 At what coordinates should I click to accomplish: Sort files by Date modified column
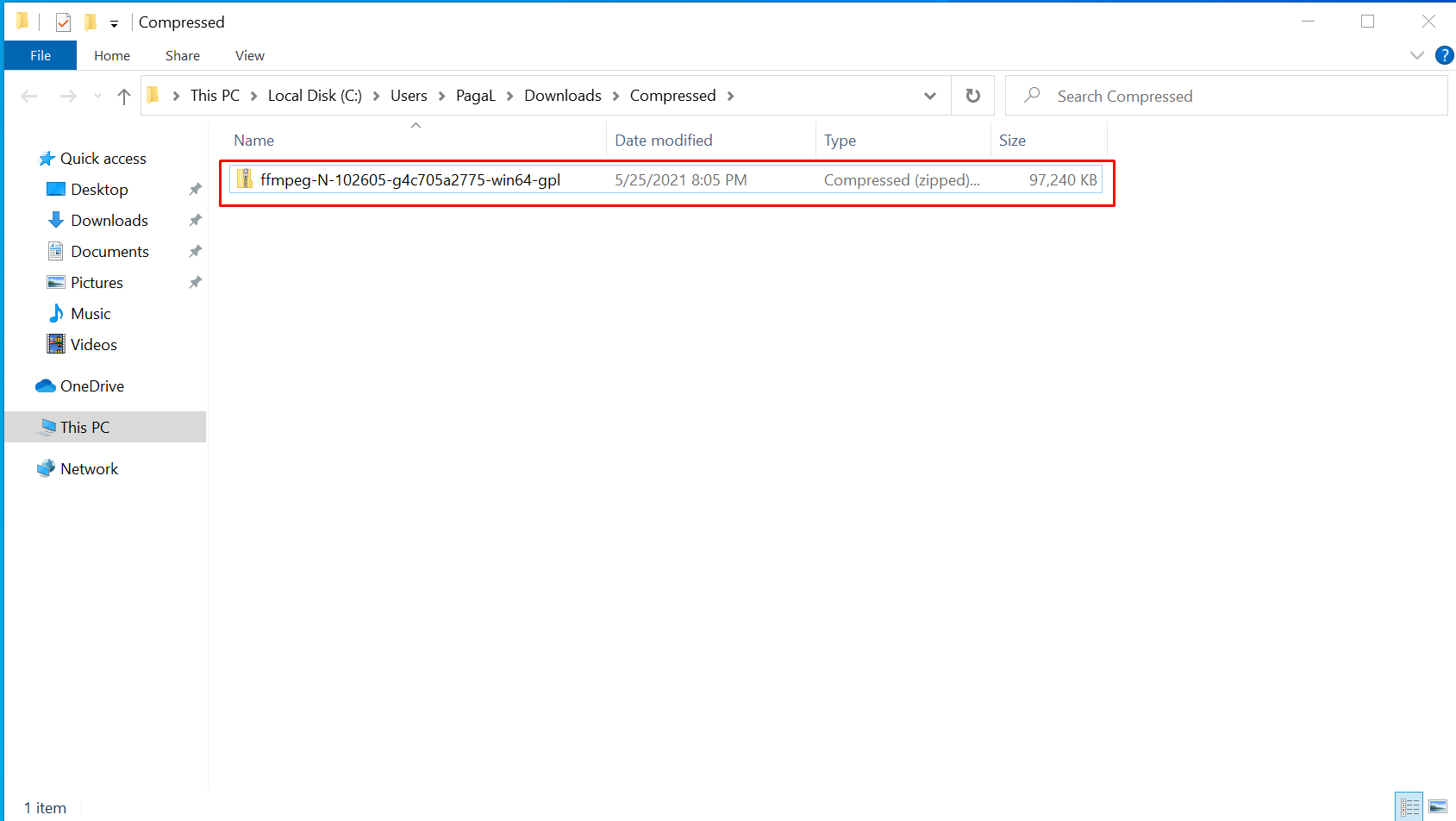(663, 141)
